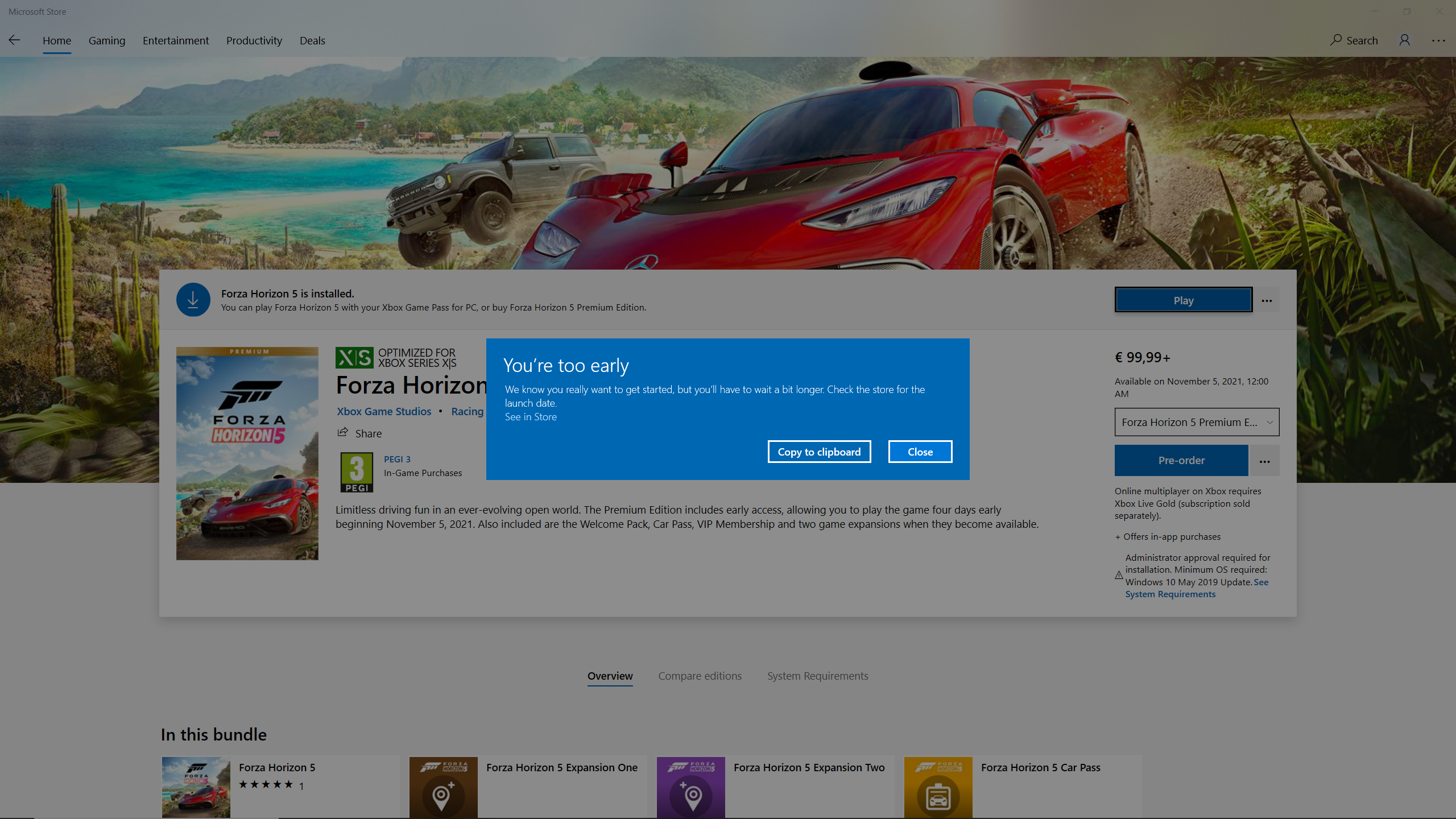1456x819 pixels.
Task: Select the System Requirements tab
Action: pyautogui.click(x=817, y=676)
